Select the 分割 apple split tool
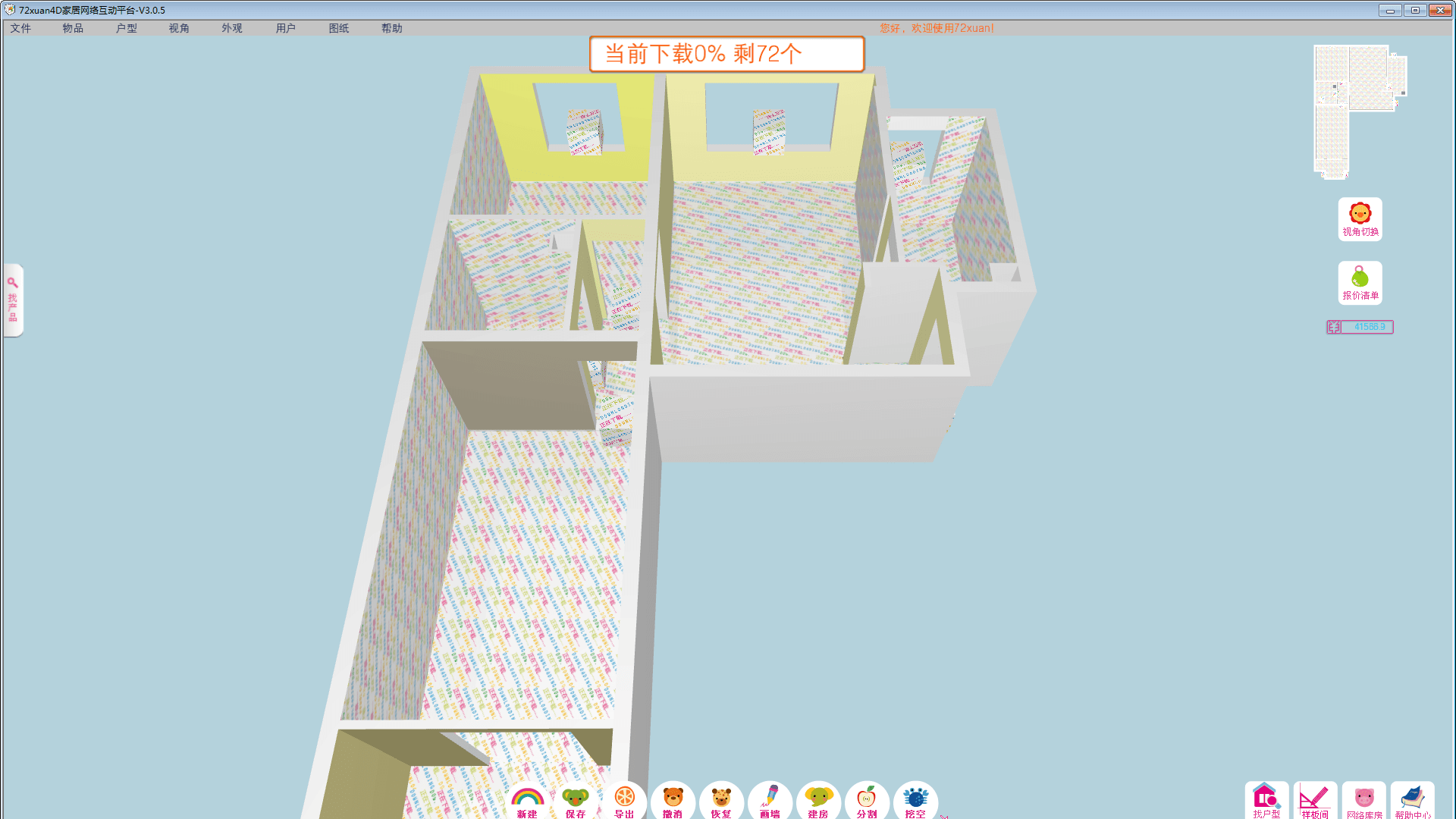The image size is (1456, 819). 867,801
